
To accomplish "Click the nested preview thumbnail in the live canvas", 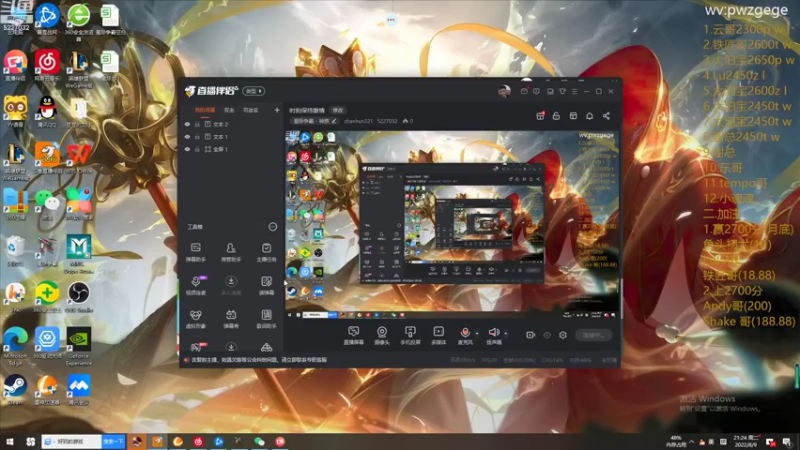I will (451, 223).
